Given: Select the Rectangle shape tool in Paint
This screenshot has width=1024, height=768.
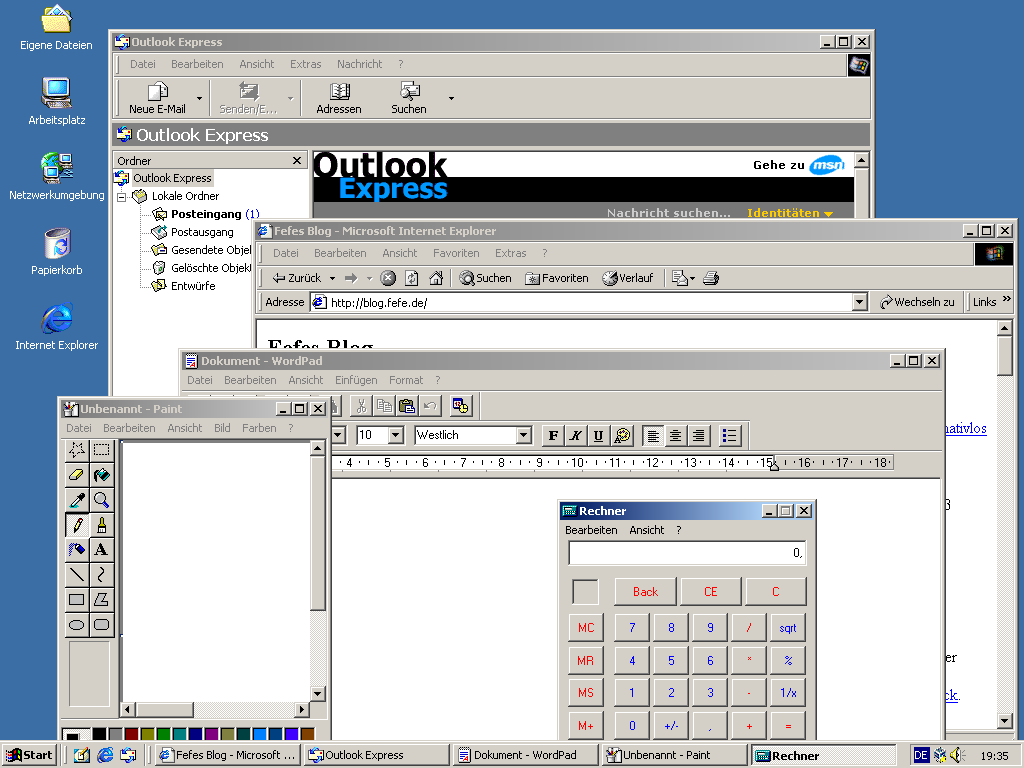Looking at the screenshot, I should pos(77,600).
